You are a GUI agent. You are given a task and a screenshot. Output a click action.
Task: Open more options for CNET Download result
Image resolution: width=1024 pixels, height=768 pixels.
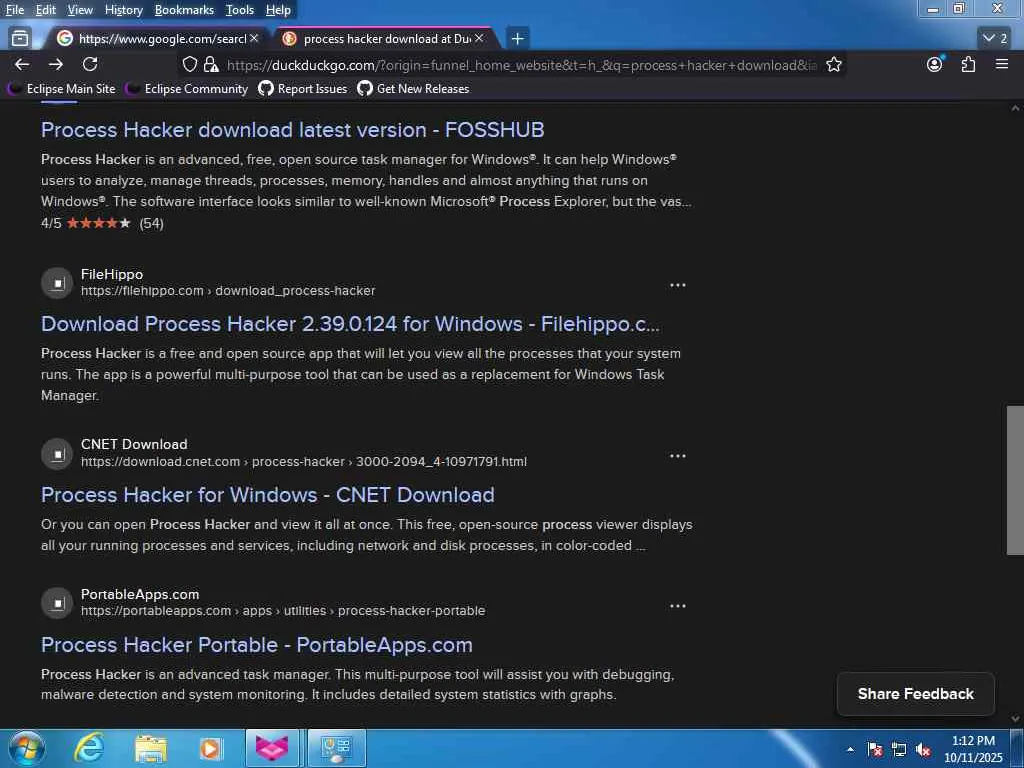coord(678,456)
